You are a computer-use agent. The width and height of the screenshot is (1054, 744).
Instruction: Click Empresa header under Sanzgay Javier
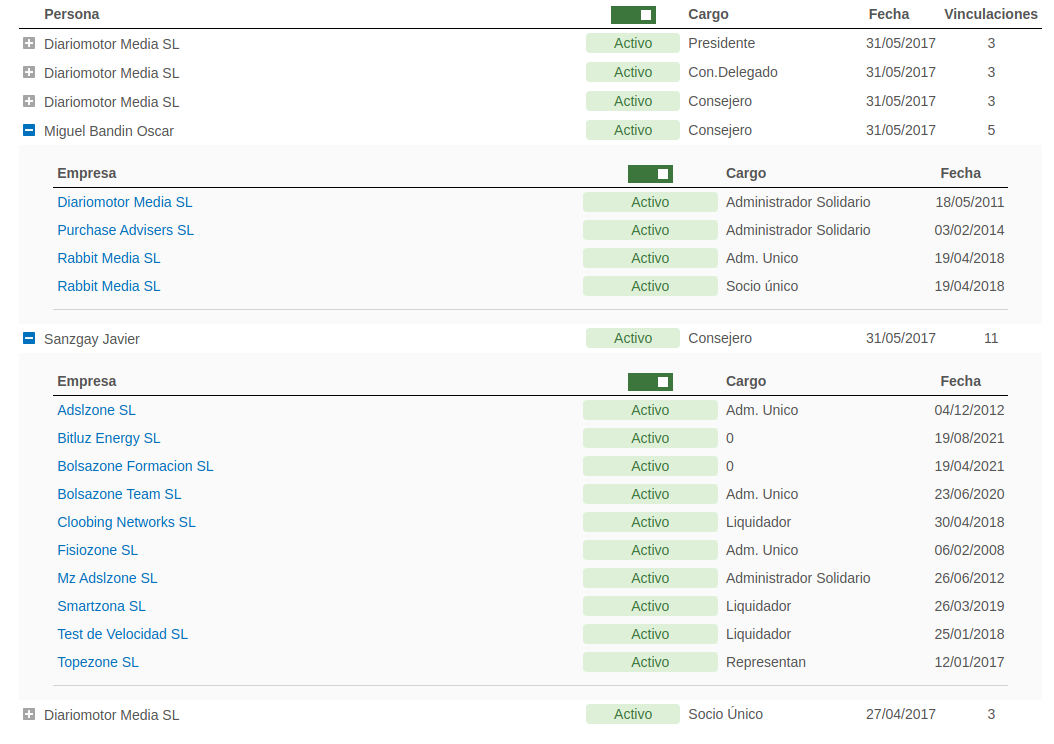[87, 381]
